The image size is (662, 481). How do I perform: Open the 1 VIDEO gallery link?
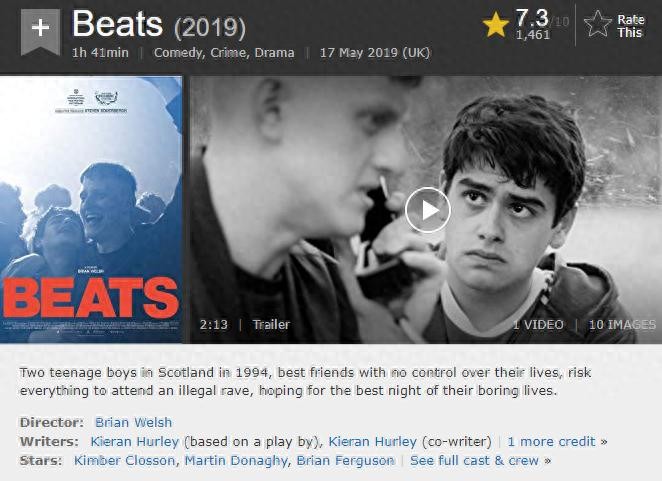click(x=538, y=324)
